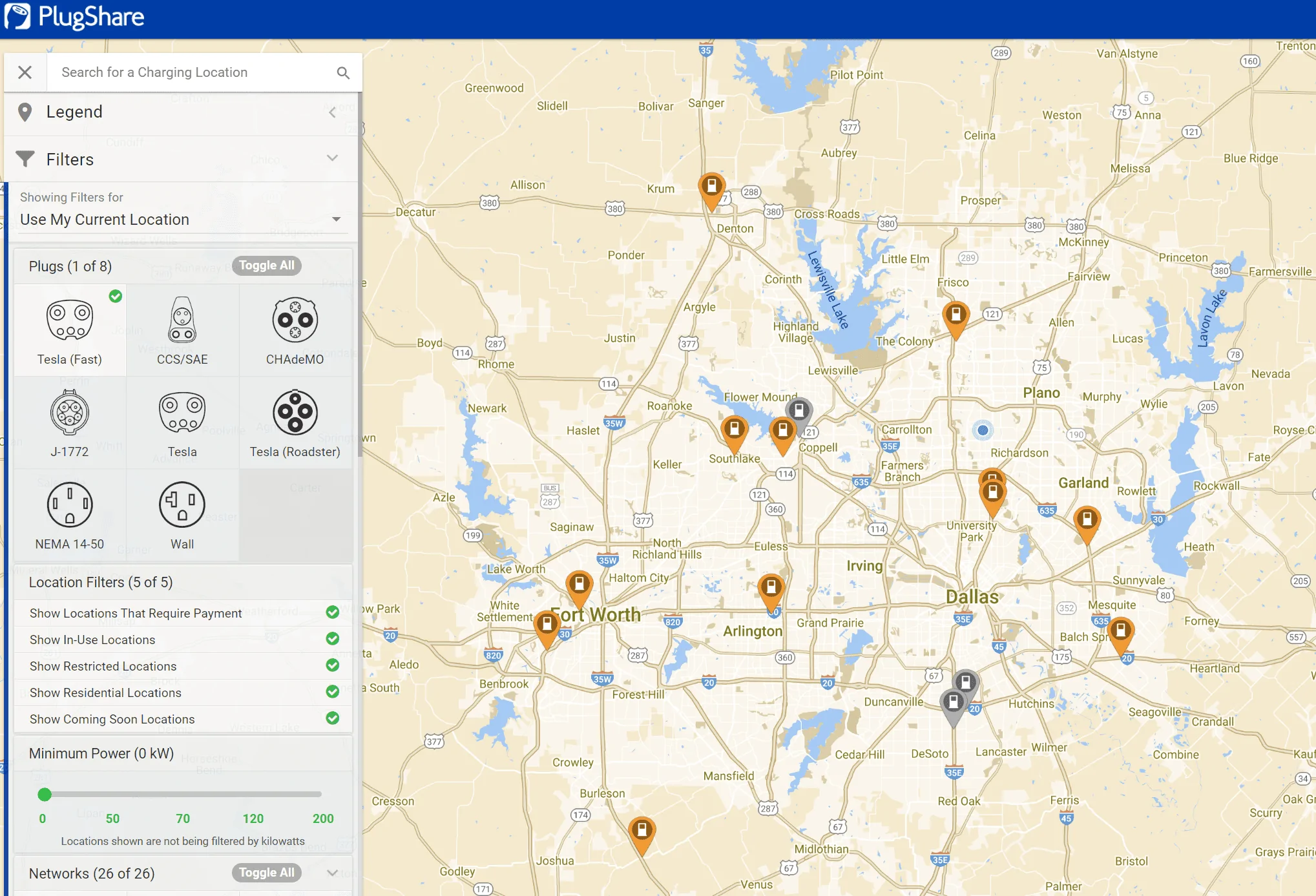Expand the Networks section chevron

[332, 873]
